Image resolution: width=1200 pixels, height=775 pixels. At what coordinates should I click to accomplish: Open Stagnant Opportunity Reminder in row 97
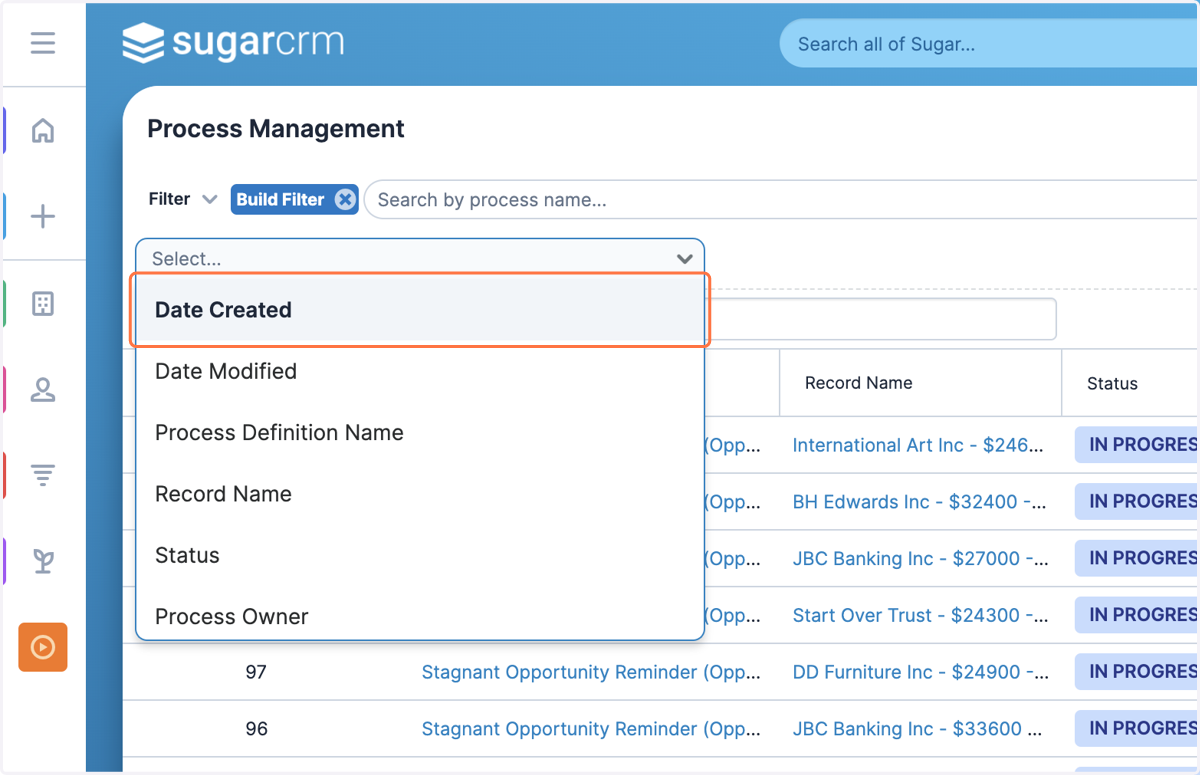591,672
